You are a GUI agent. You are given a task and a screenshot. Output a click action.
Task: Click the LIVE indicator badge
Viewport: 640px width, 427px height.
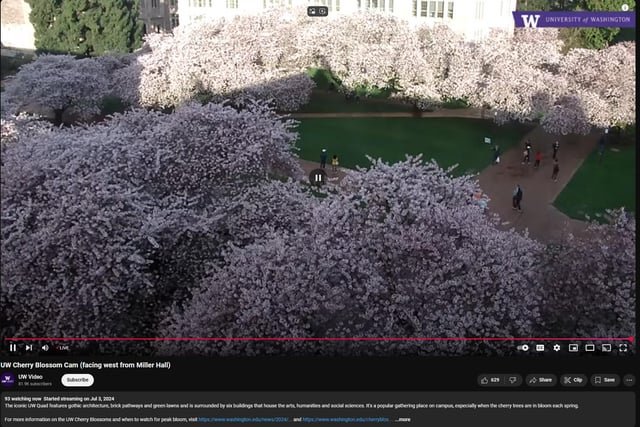(x=64, y=348)
